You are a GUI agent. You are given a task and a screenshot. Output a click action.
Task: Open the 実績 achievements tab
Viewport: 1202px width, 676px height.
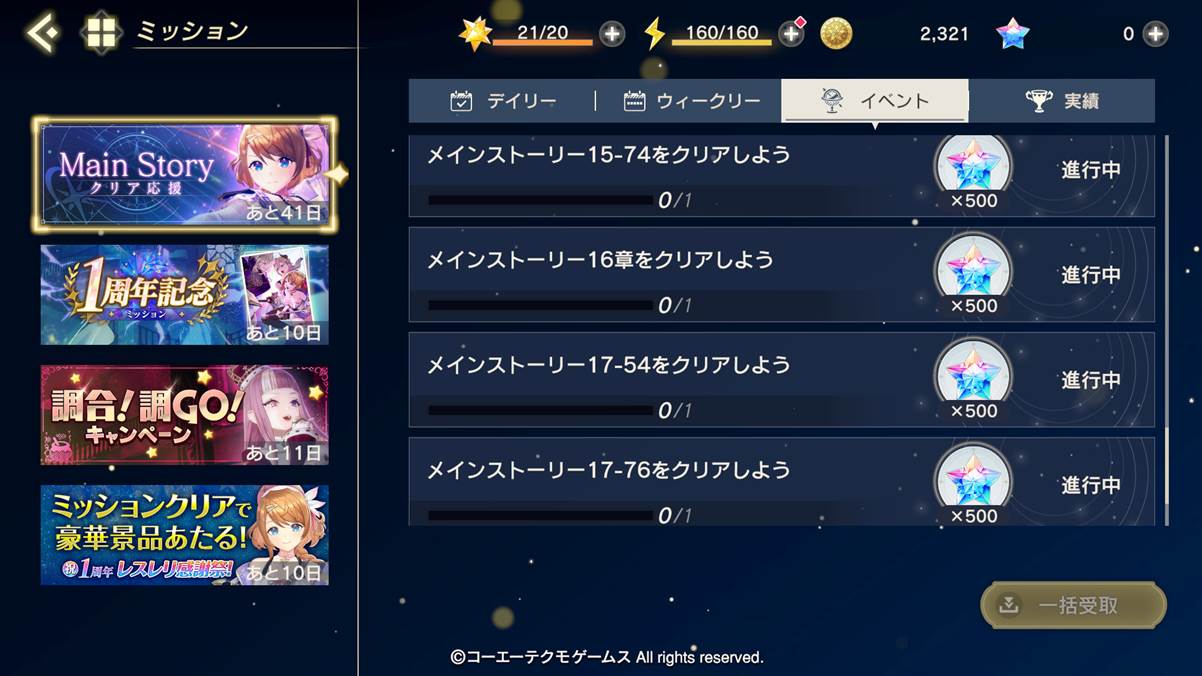click(x=1062, y=101)
